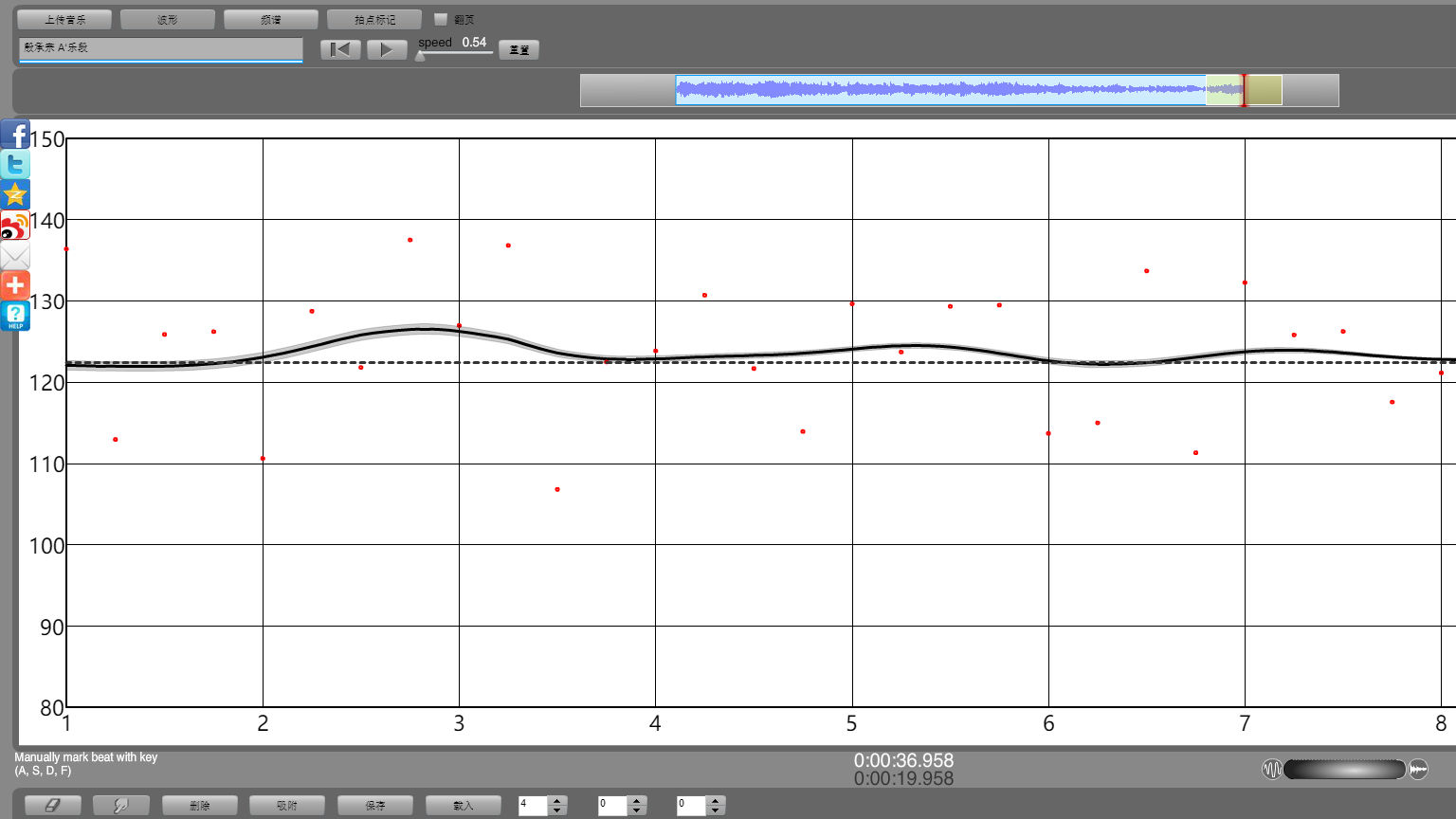Viewport: 1456px width, 819px height.
Task: Decrease the middle stepper showing 0
Action: (x=637, y=810)
